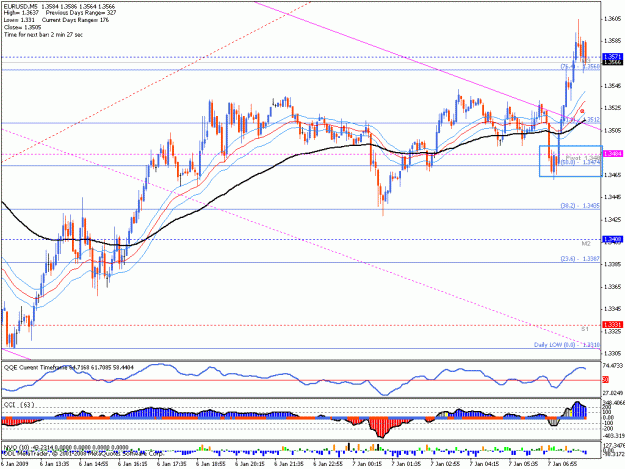This screenshot has width=625, height=469.
Task: Click the 1.3605 price axis label
Action: click(x=613, y=19)
